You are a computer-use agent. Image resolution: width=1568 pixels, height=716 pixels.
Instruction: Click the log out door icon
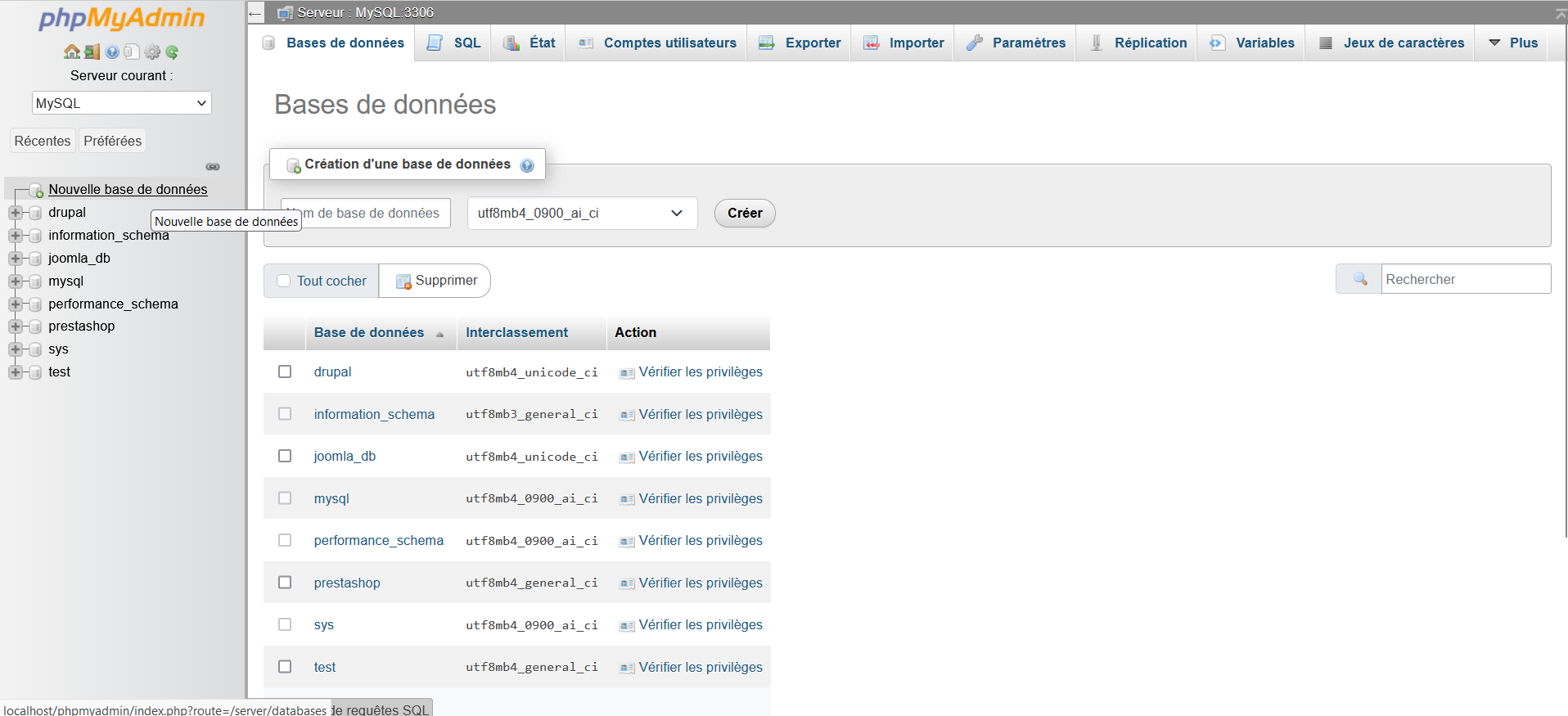pyautogui.click(x=92, y=52)
